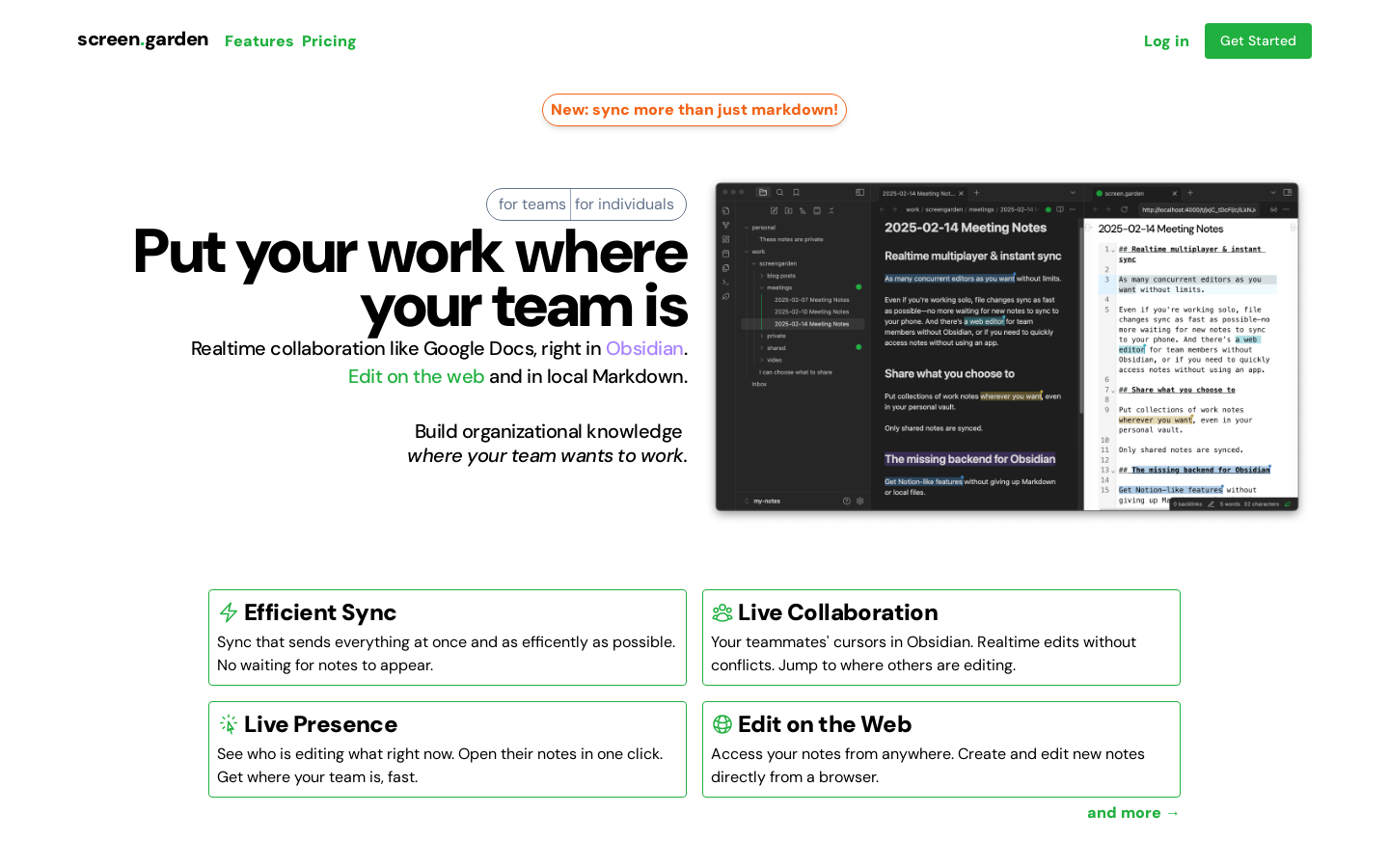Open the Pricing page from the navigation
The image size is (1389, 868).
[x=329, y=41]
